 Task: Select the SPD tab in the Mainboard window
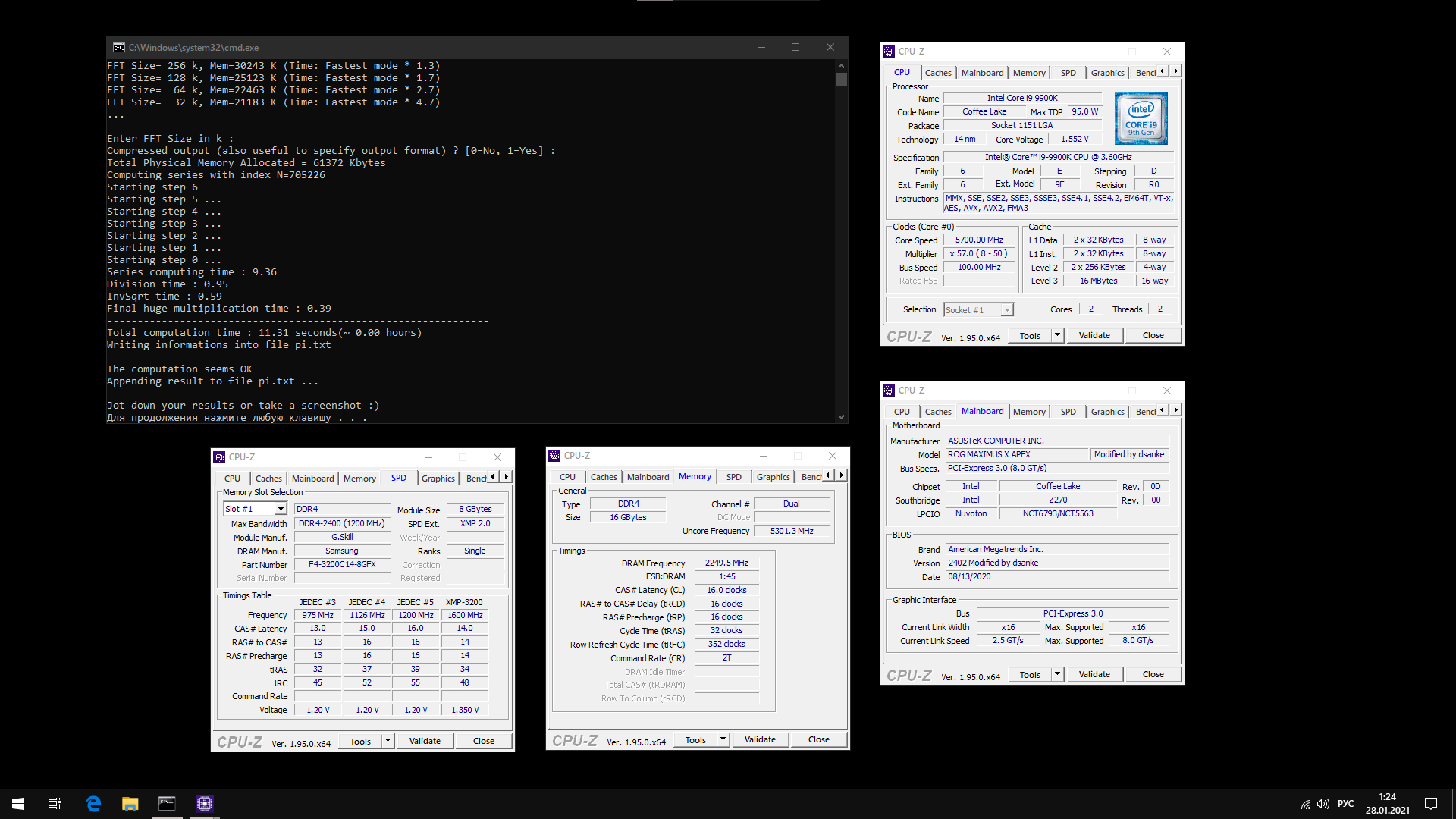pos(1068,412)
